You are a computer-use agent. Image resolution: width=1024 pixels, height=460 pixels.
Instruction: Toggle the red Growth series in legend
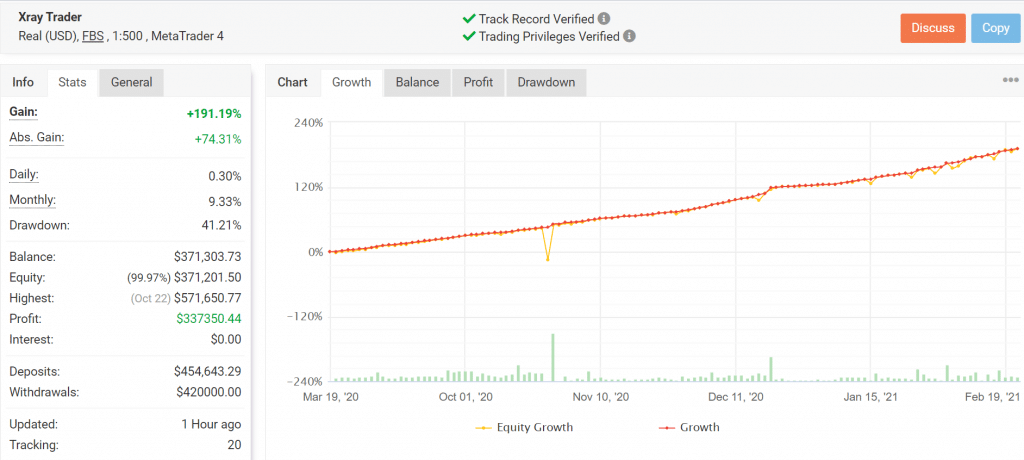(688, 427)
